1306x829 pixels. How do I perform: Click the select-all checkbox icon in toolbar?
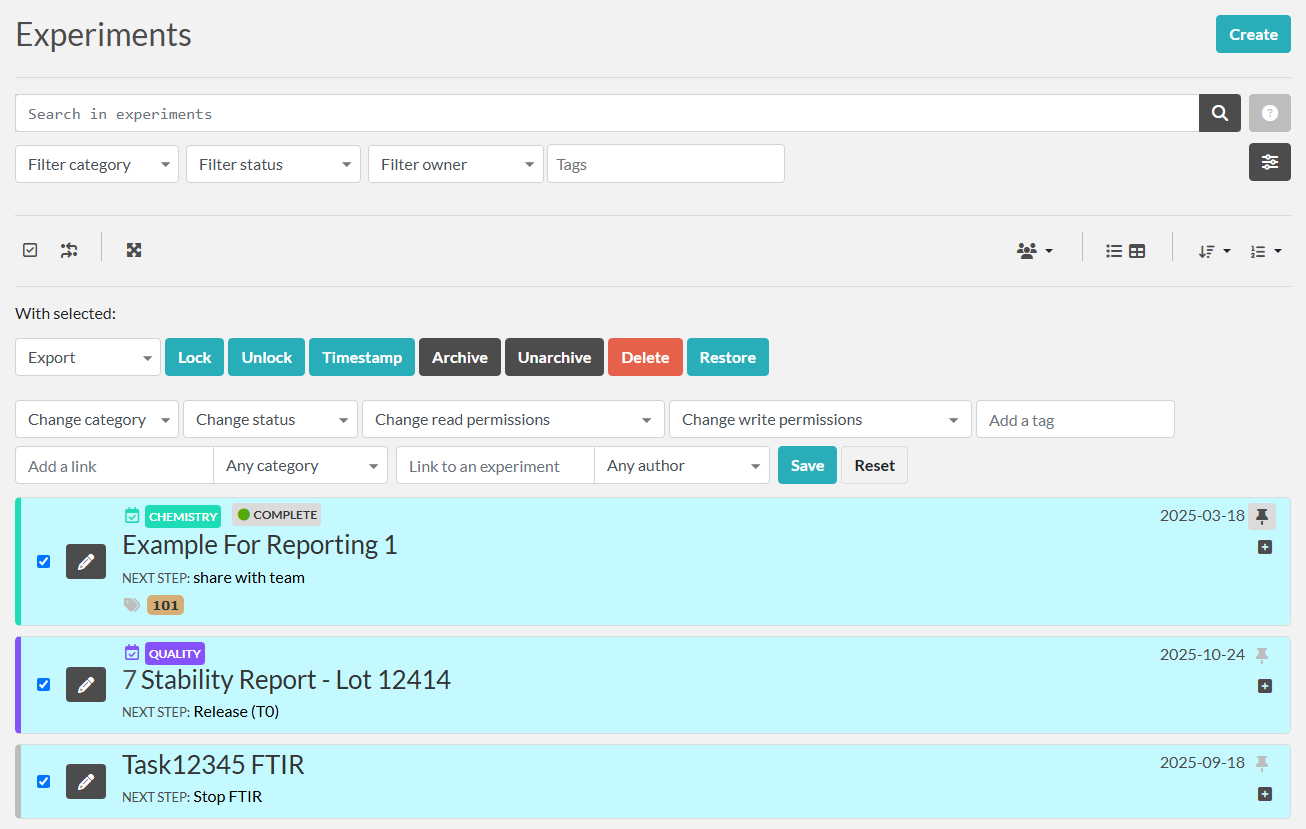click(x=30, y=250)
